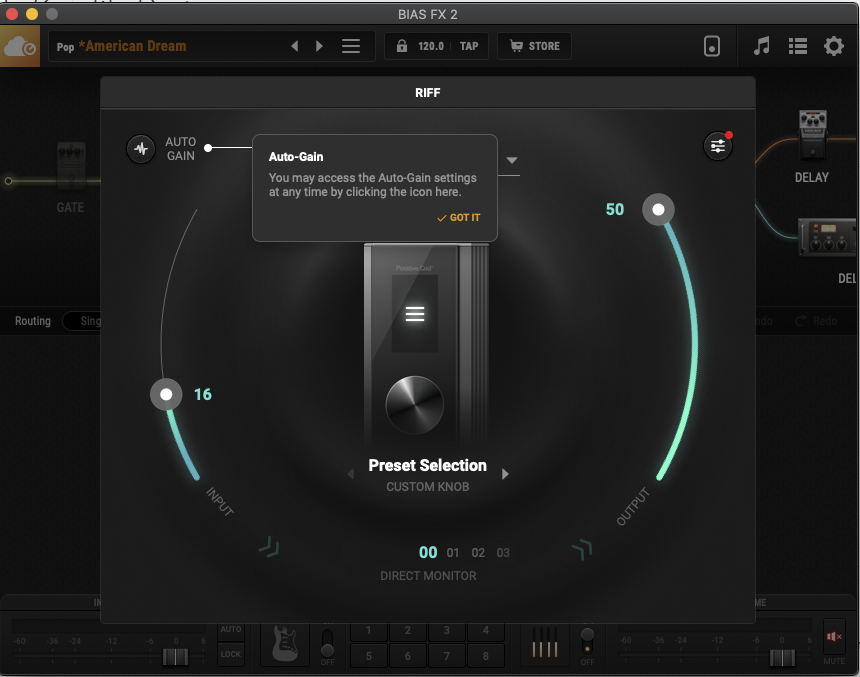
Task: Click the DELAY pedal on the right
Action: point(811,135)
